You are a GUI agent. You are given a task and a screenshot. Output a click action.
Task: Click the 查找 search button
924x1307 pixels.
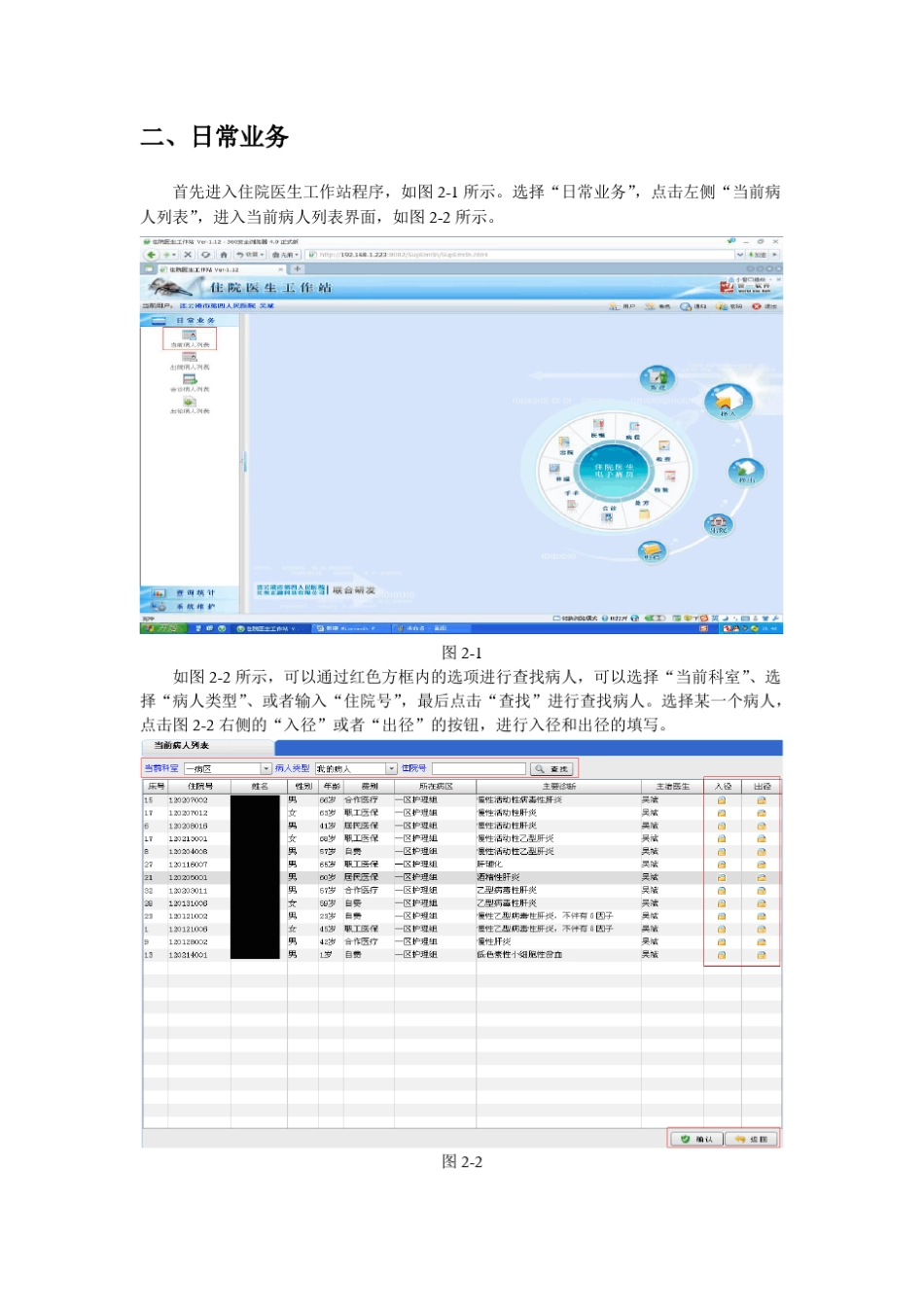tap(551, 768)
